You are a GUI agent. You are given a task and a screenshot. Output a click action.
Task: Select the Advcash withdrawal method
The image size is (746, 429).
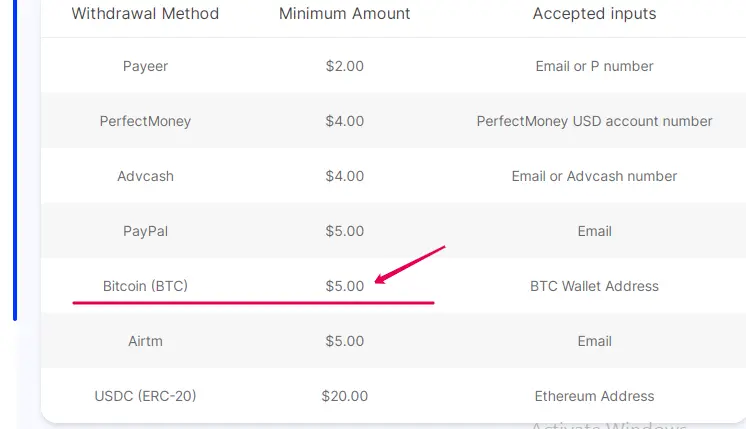tap(145, 176)
